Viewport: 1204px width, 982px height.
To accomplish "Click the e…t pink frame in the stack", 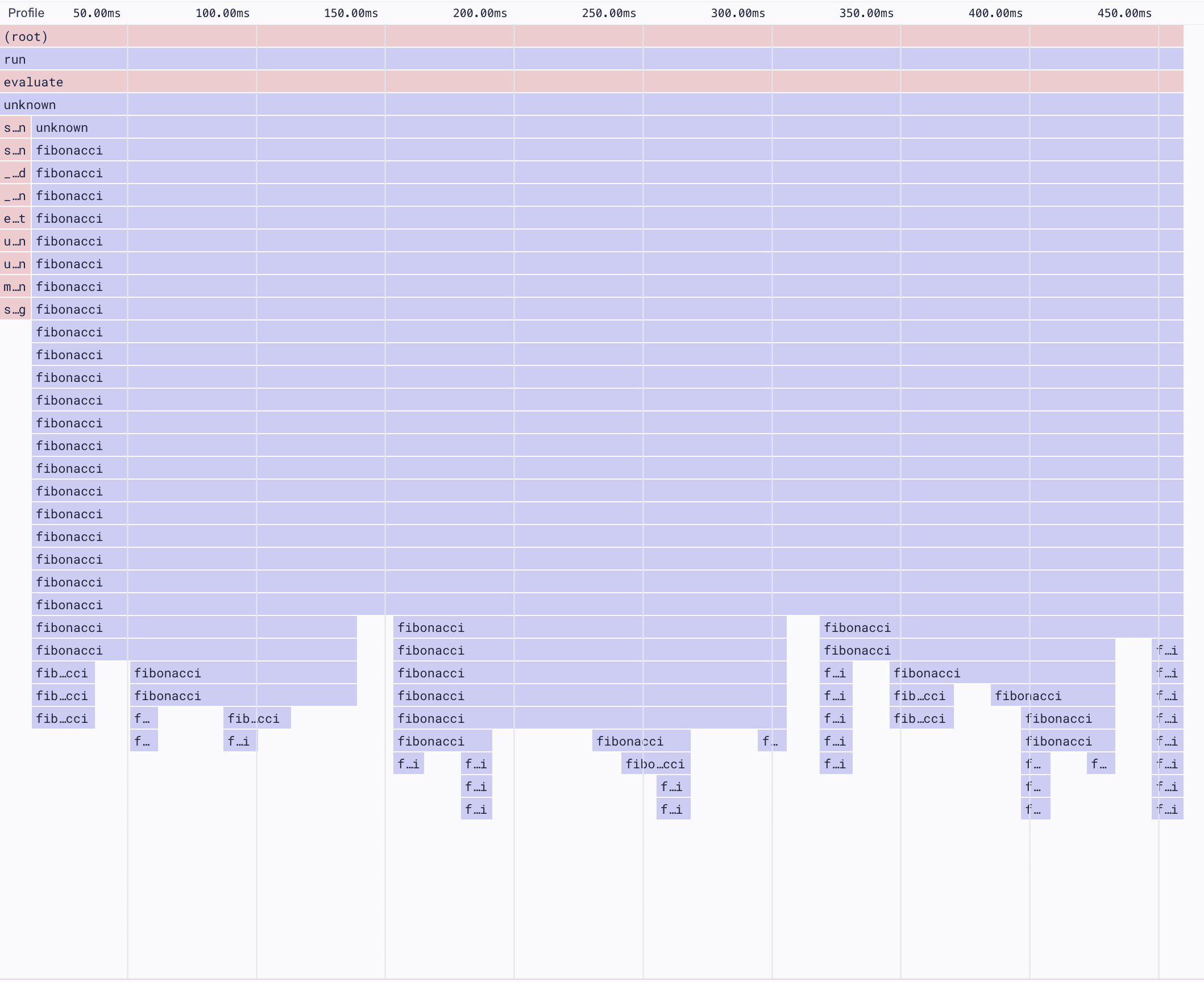I will point(15,218).
